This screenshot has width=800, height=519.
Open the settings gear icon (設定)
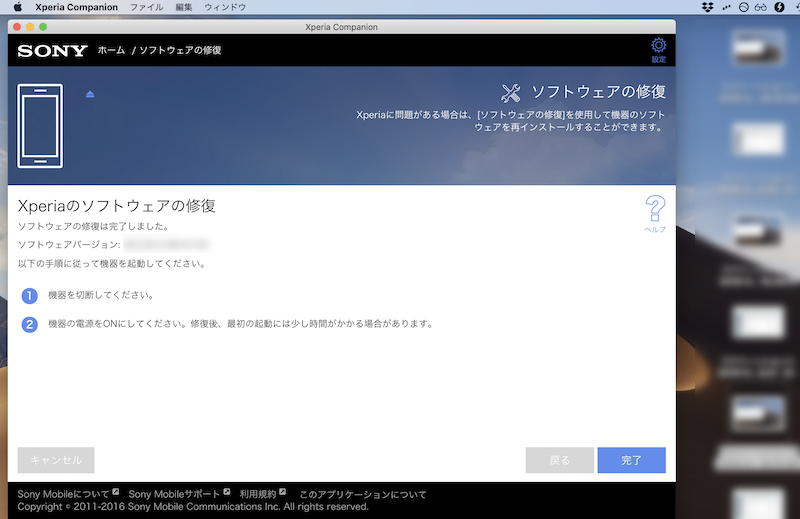click(658, 46)
